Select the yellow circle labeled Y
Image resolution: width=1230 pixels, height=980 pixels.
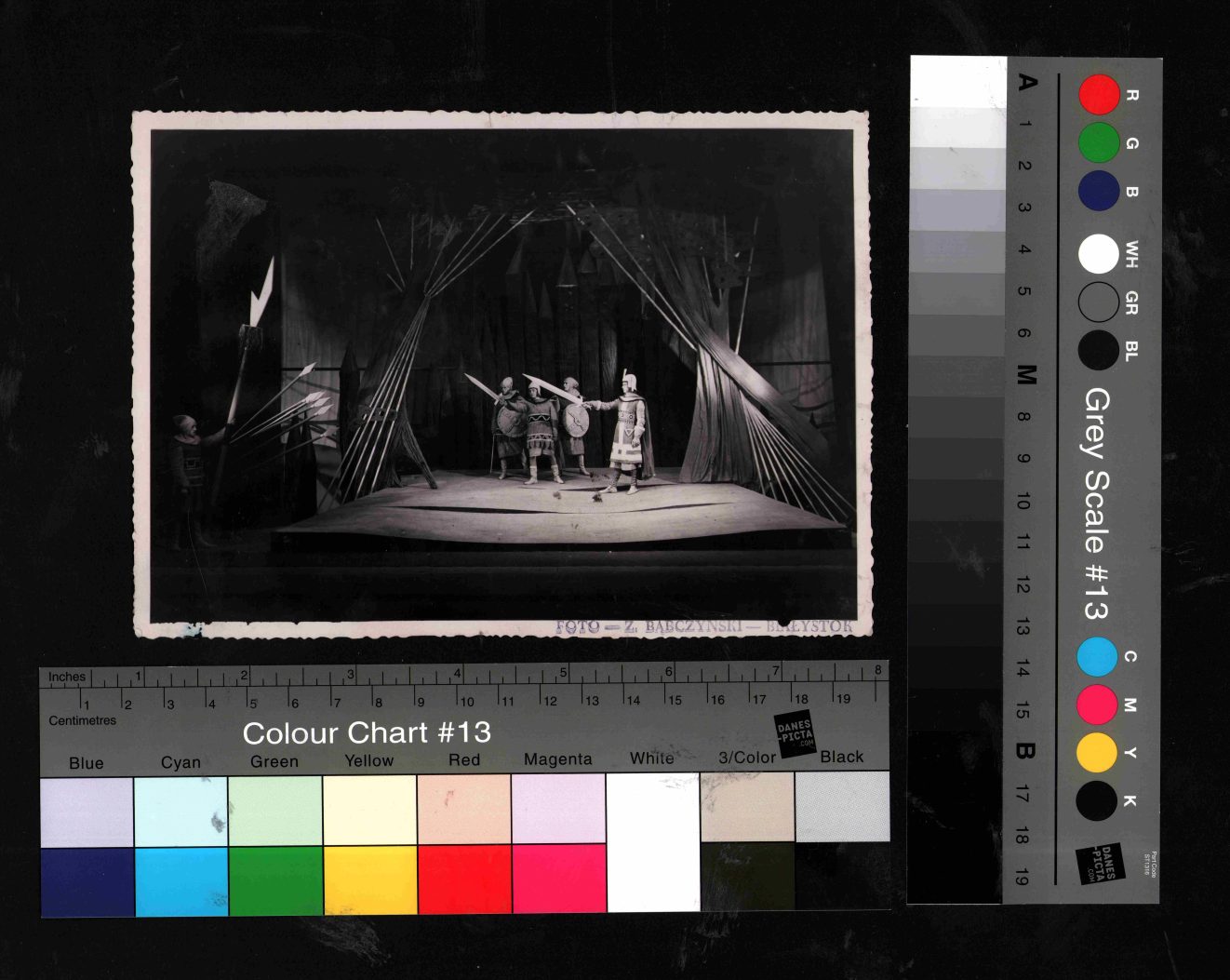click(1097, 752)
